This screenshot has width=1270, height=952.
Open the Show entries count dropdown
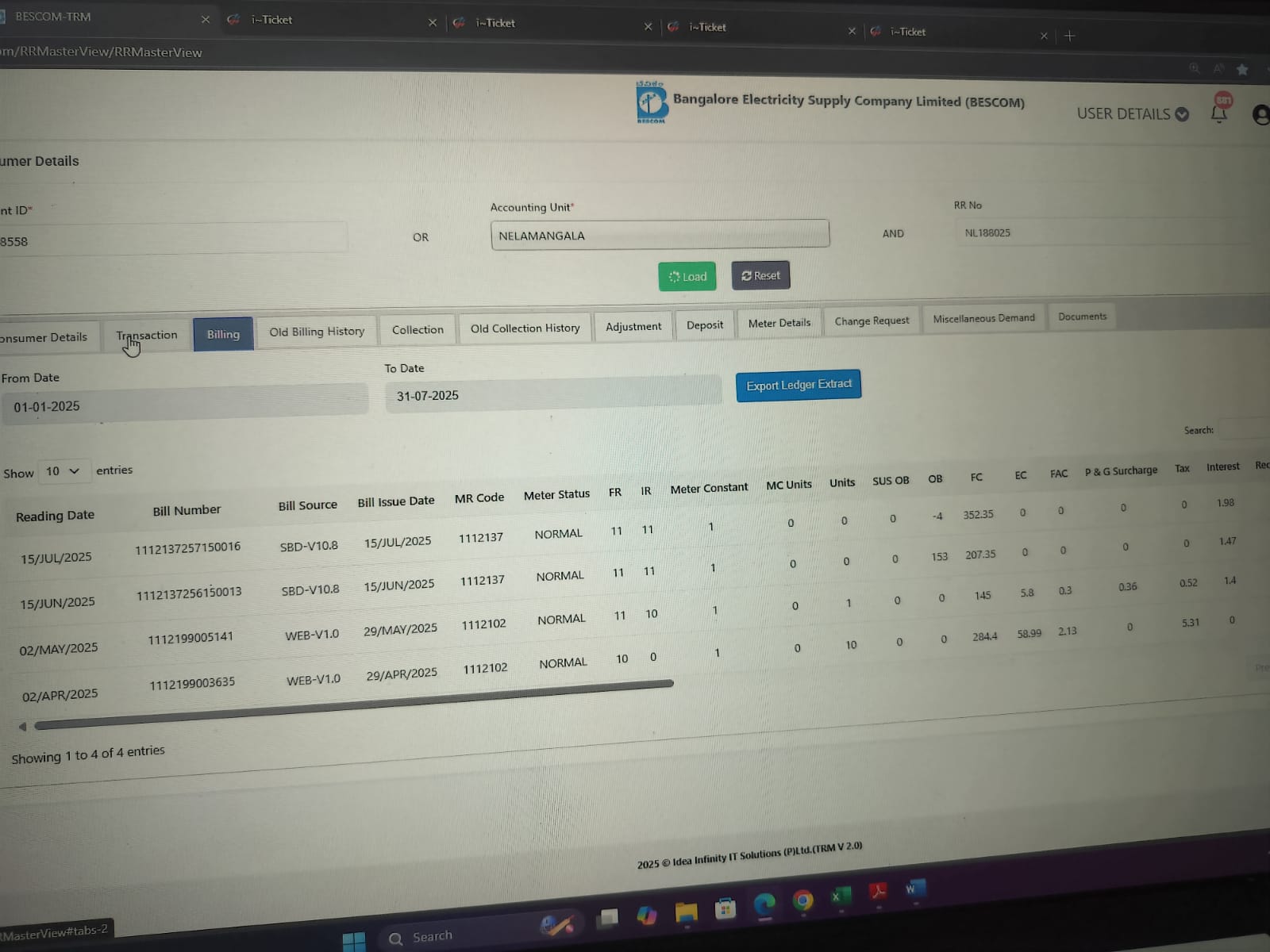coord(63,471)
